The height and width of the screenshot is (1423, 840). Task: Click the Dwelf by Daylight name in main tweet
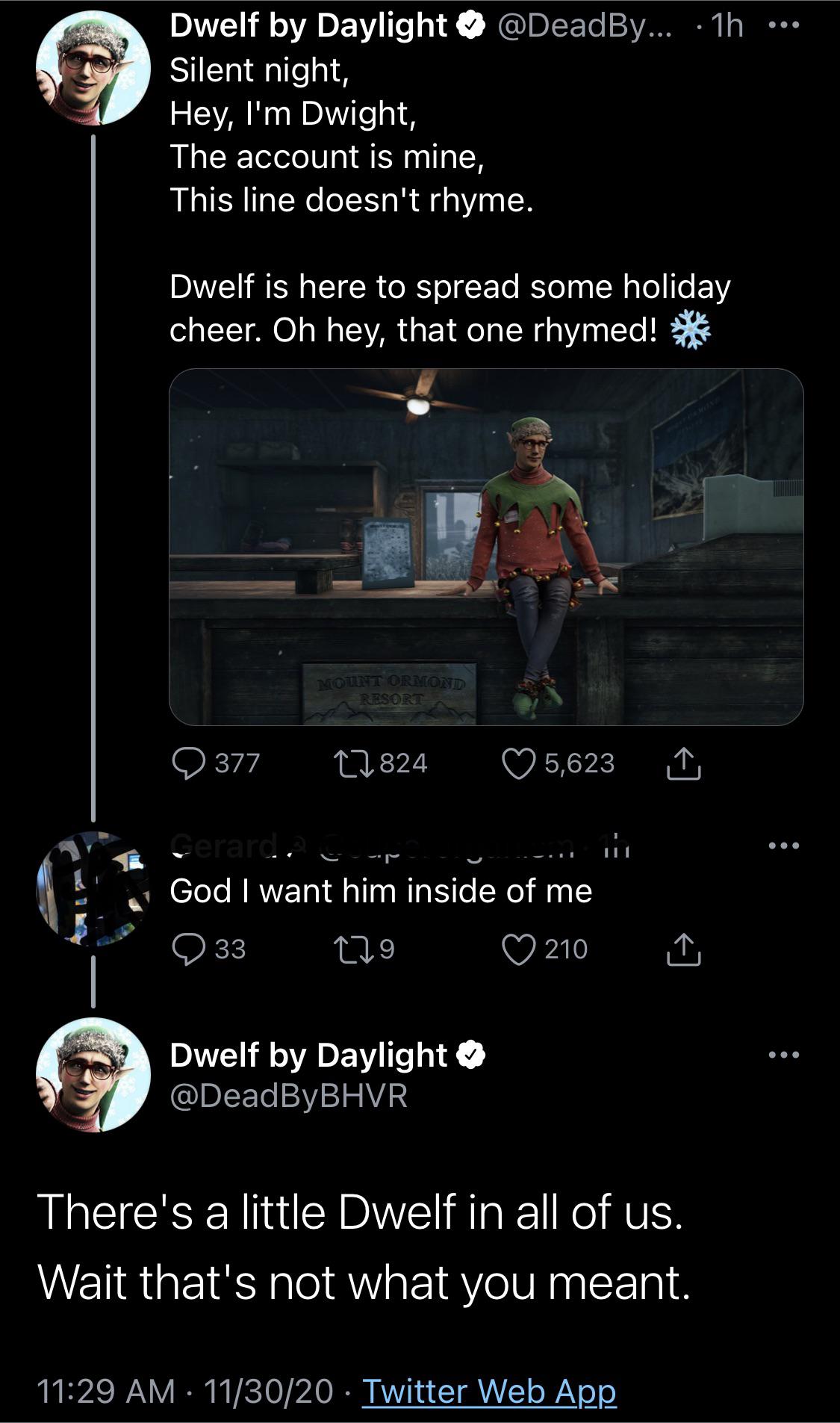308,1055
